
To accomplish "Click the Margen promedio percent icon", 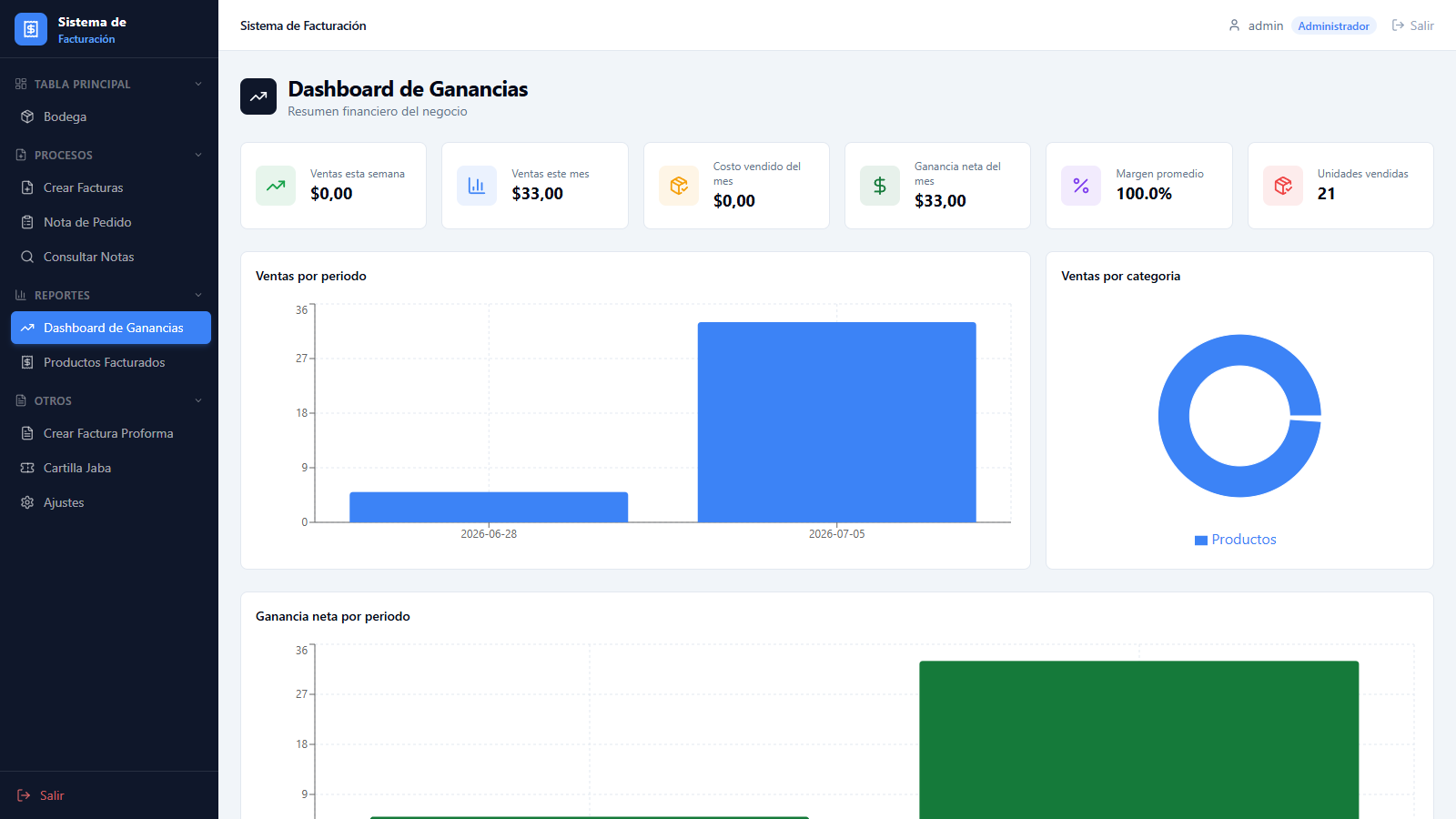I will click(1081, 186).
